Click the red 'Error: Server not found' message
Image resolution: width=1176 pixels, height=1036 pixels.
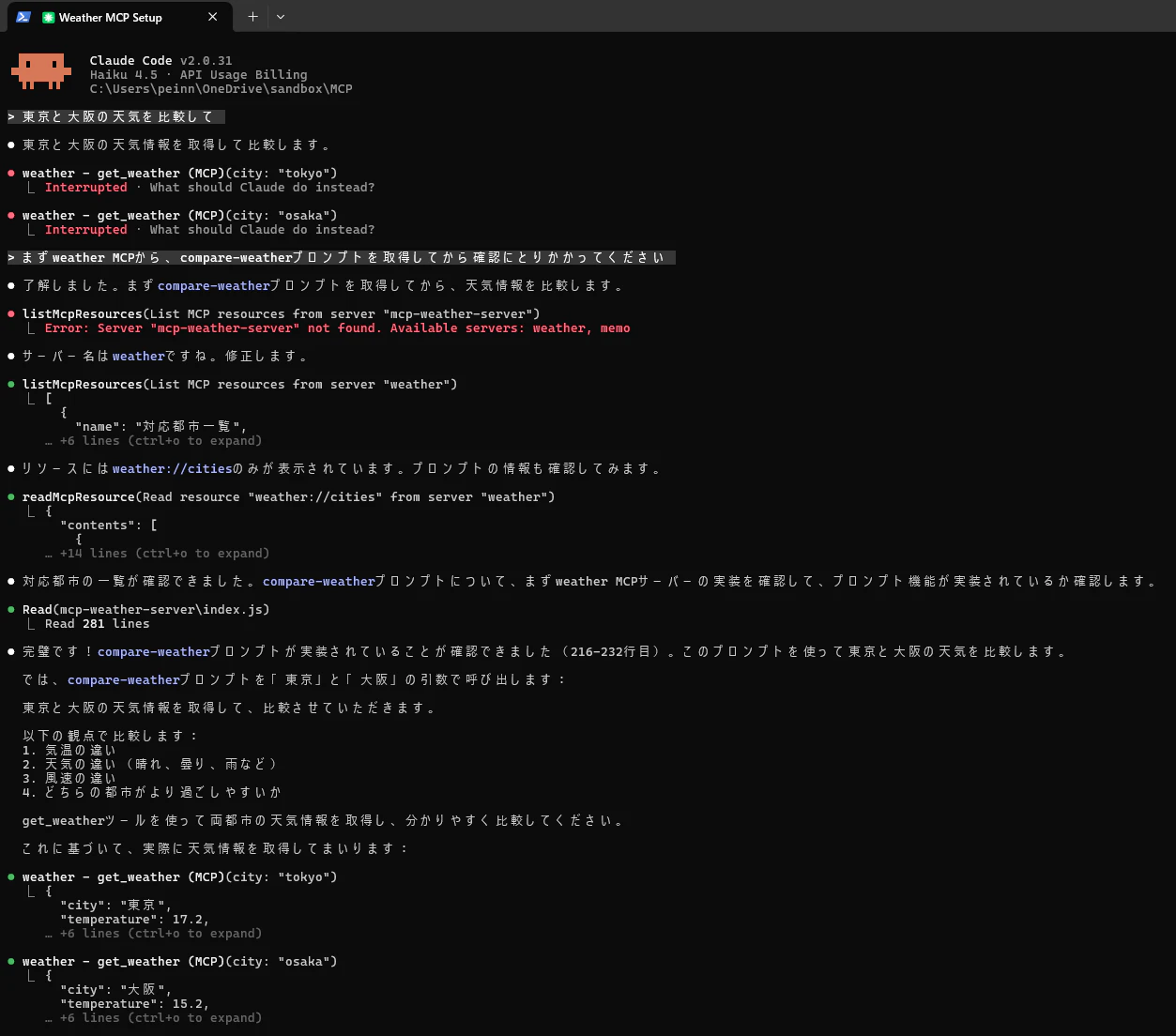(x=337, y=328)
